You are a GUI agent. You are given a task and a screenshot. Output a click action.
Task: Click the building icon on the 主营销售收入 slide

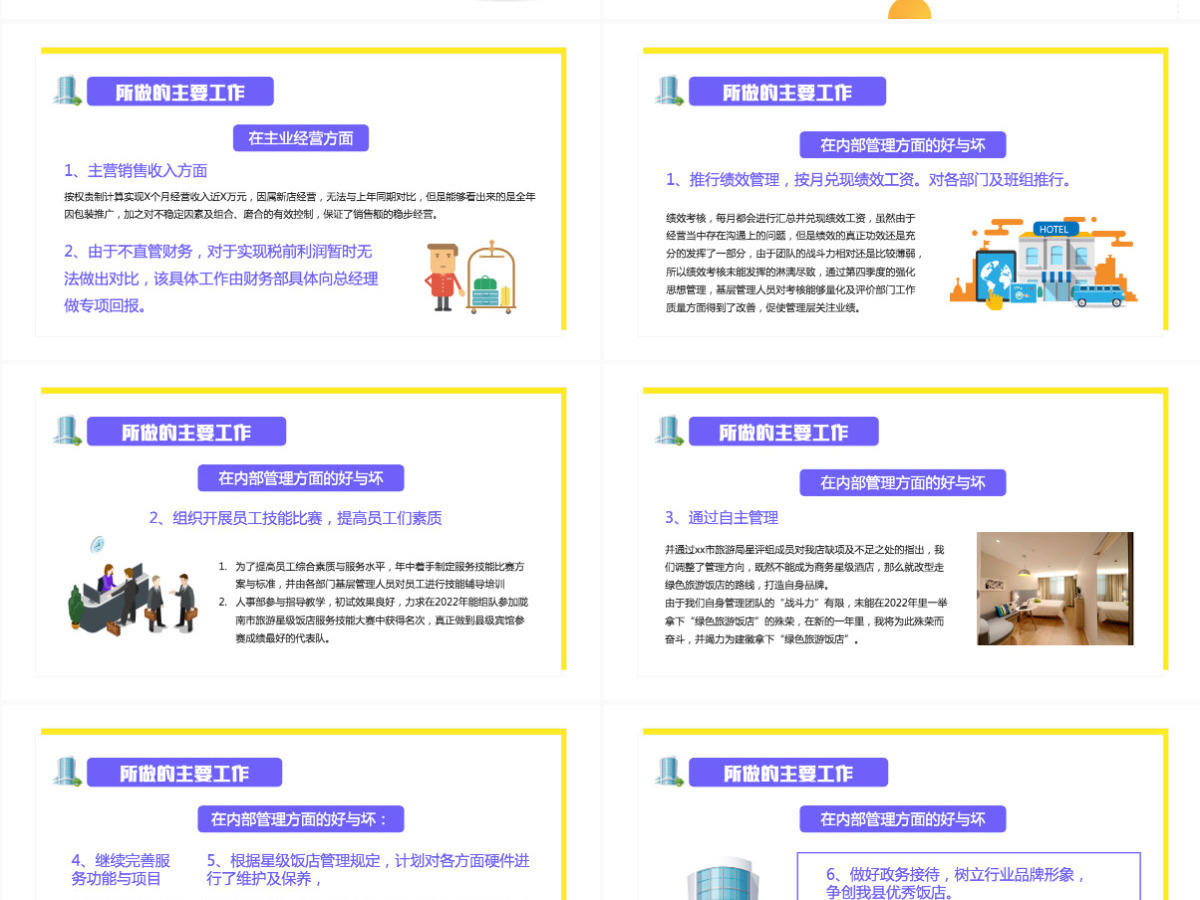[x=68, y=91]
